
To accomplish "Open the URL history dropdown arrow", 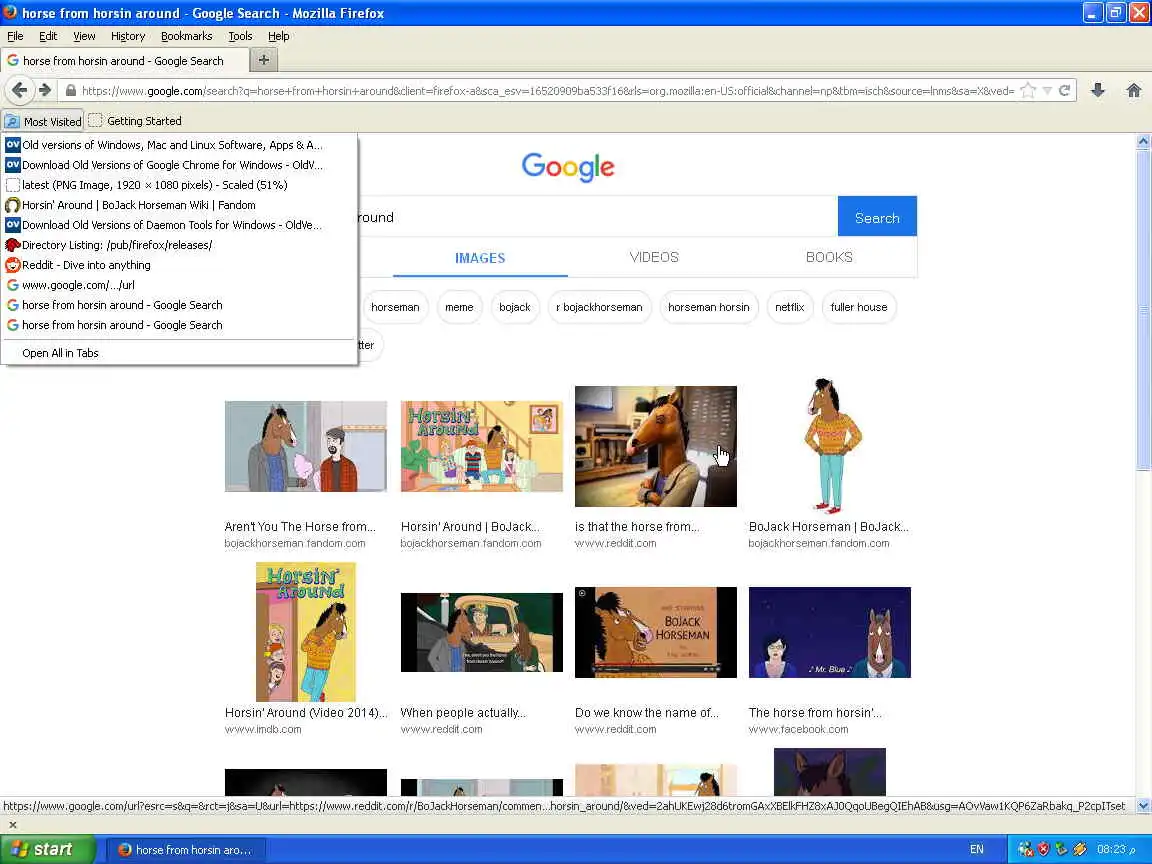I will pos(1048,90).
